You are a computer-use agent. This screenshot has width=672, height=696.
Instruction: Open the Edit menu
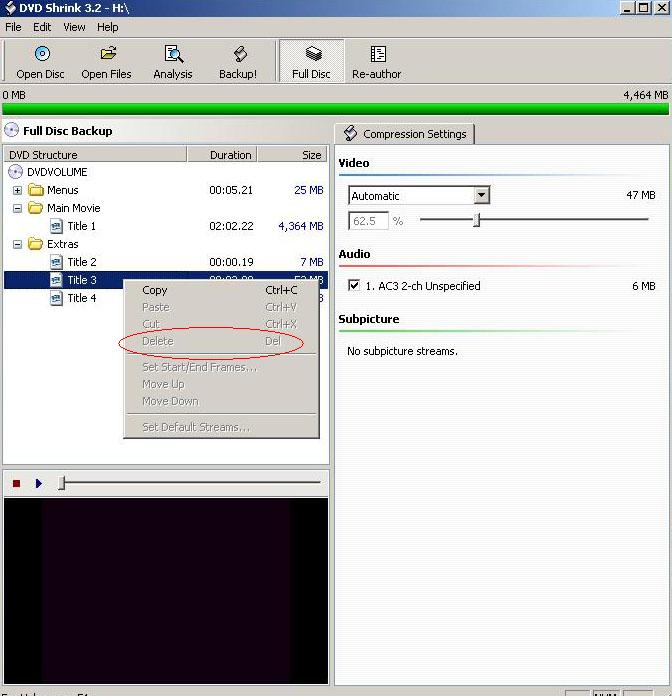pos(42,27)
